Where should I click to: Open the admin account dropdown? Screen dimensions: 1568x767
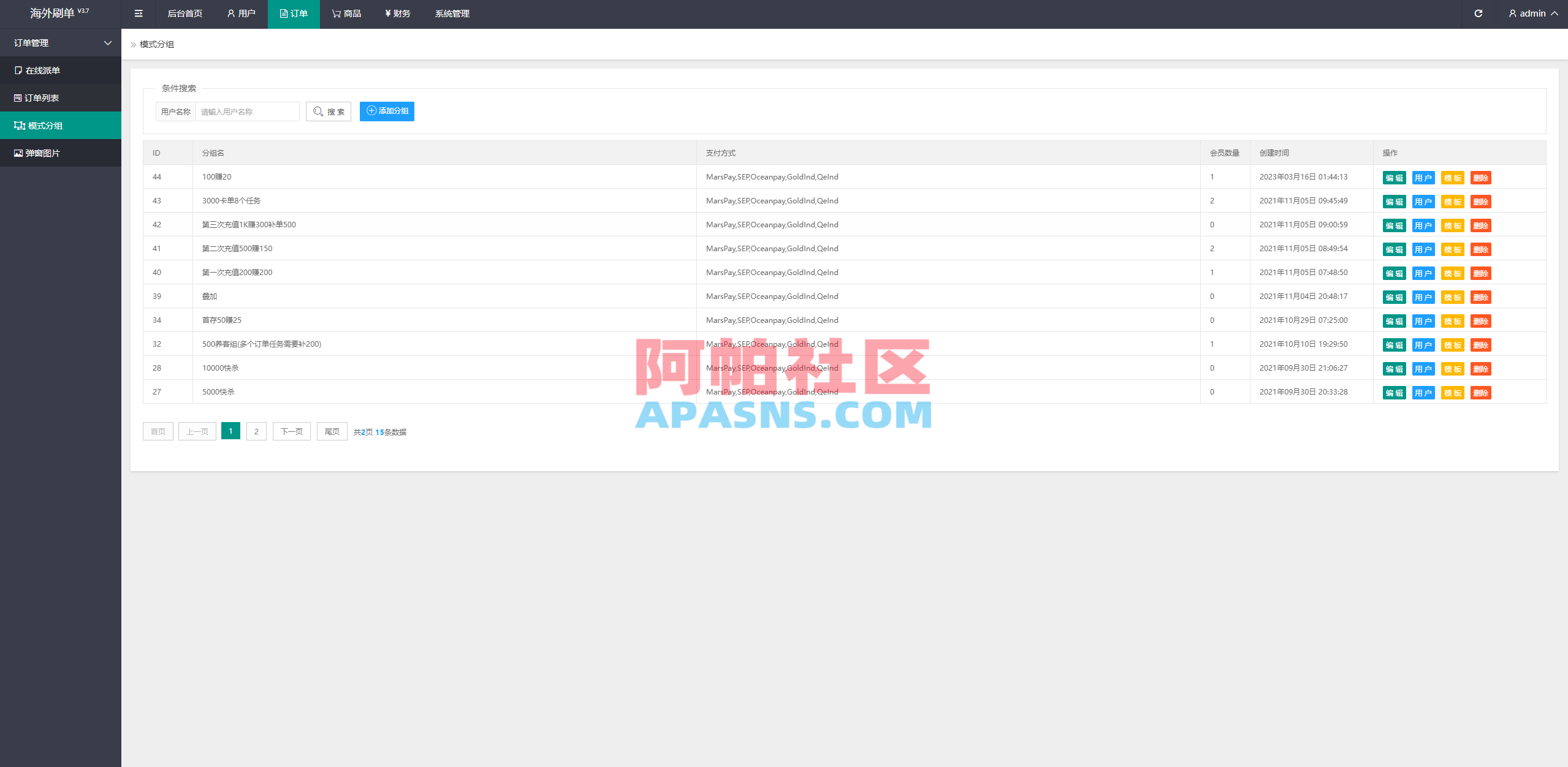pyautogui.click(x=1531, y=13)
